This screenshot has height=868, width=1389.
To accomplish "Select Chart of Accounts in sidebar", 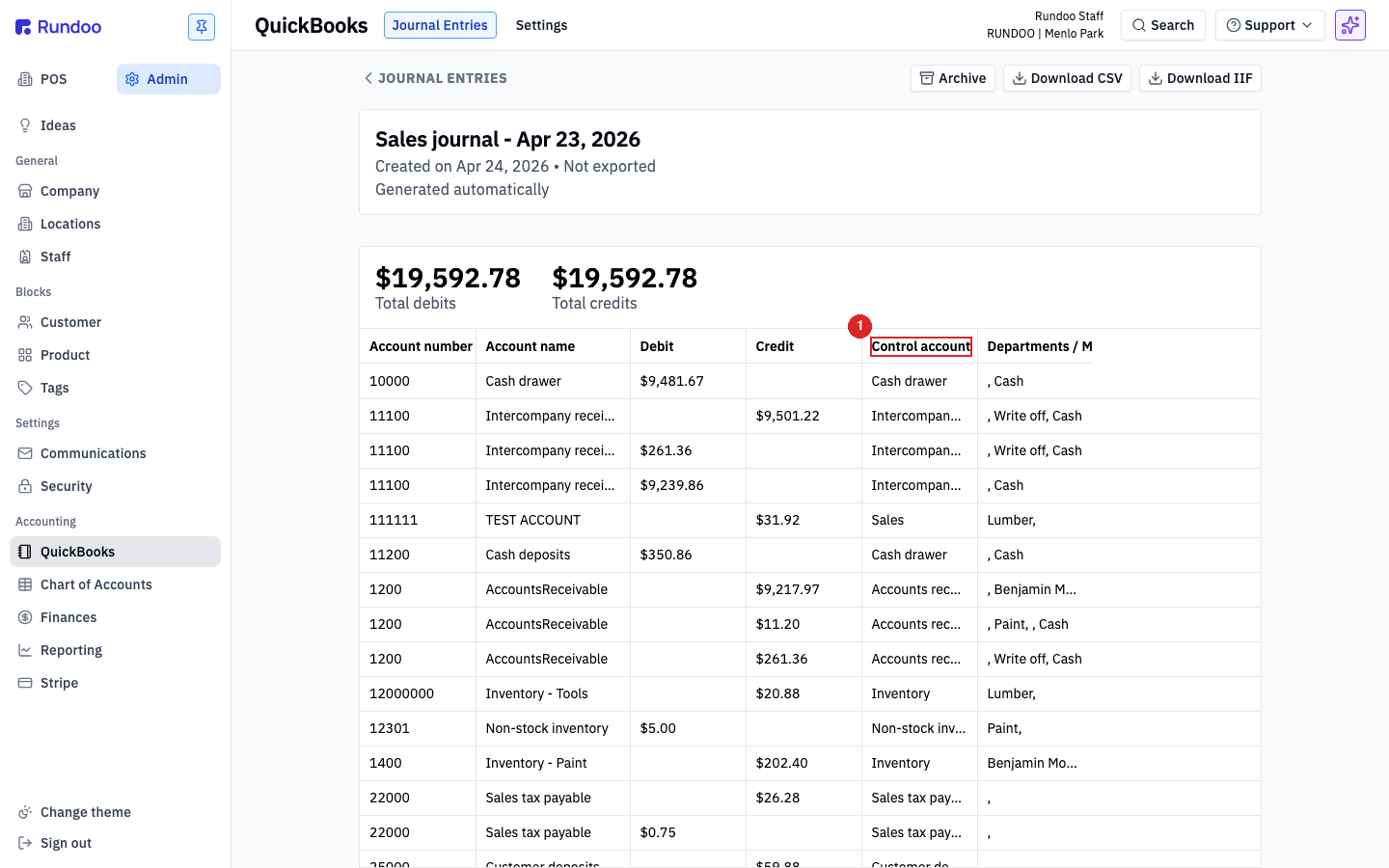I will [115, 584].
